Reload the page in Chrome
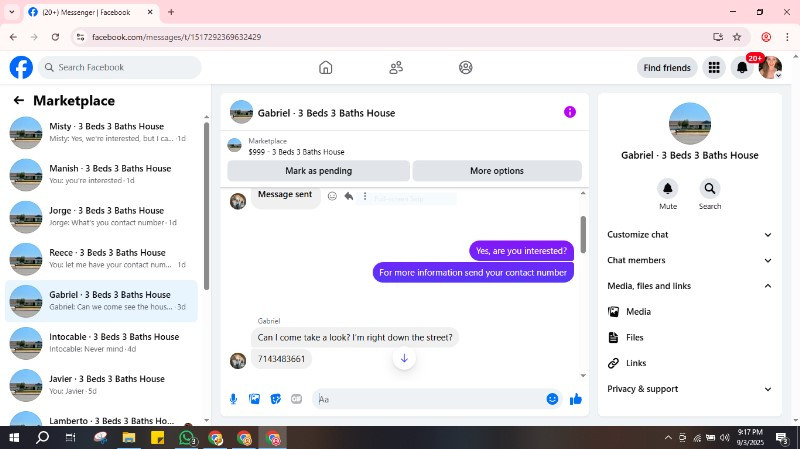The height and width of the screenshot is (449, 800). (x=55, y=37)
